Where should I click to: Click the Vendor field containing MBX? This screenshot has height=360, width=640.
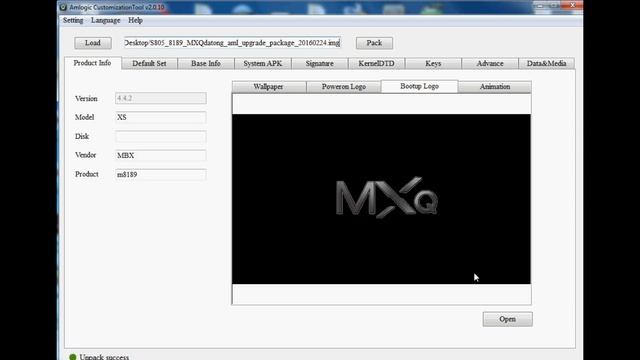(x=161, y=156)
